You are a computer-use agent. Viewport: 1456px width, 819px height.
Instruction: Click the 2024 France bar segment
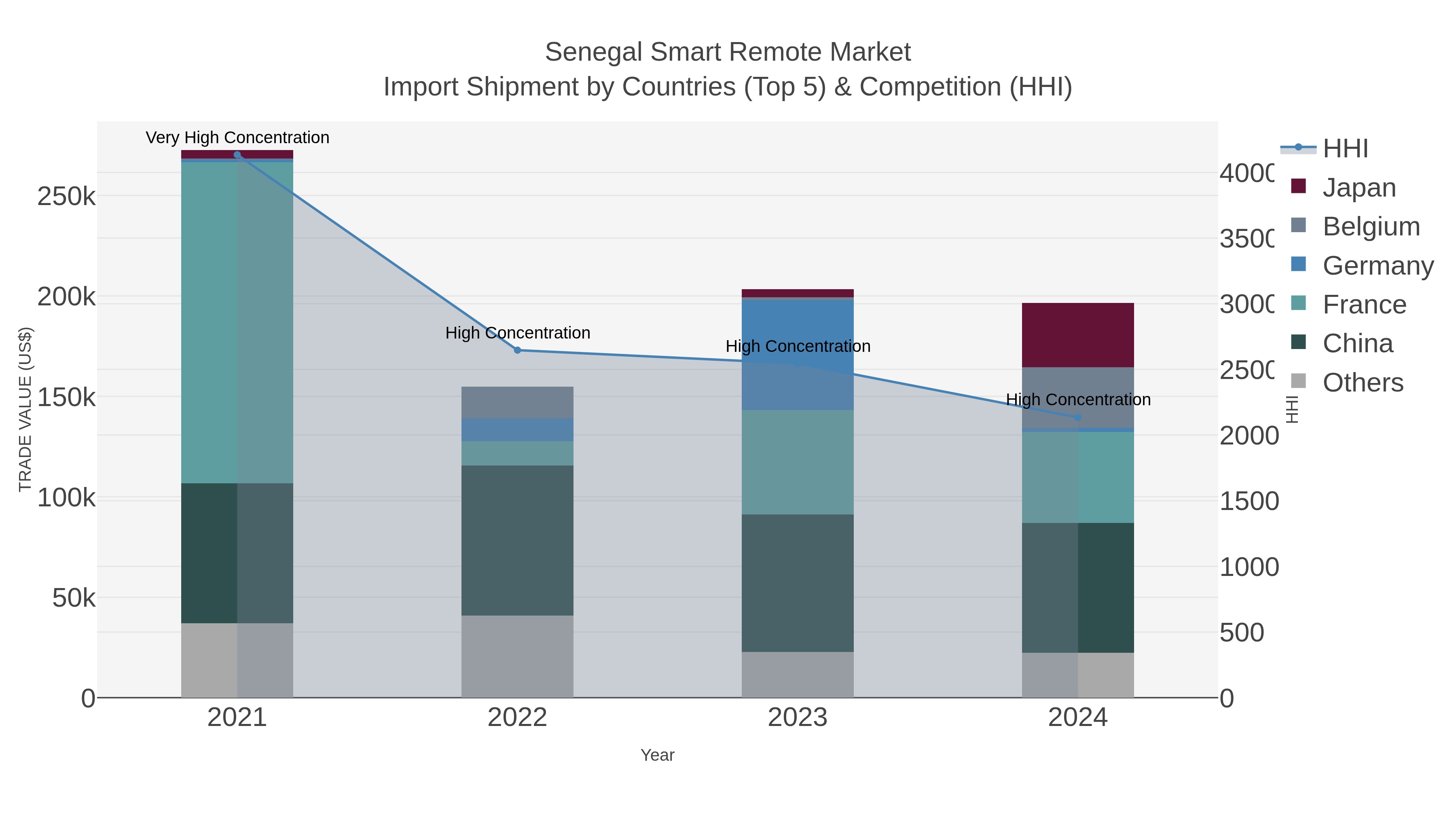1078,478
